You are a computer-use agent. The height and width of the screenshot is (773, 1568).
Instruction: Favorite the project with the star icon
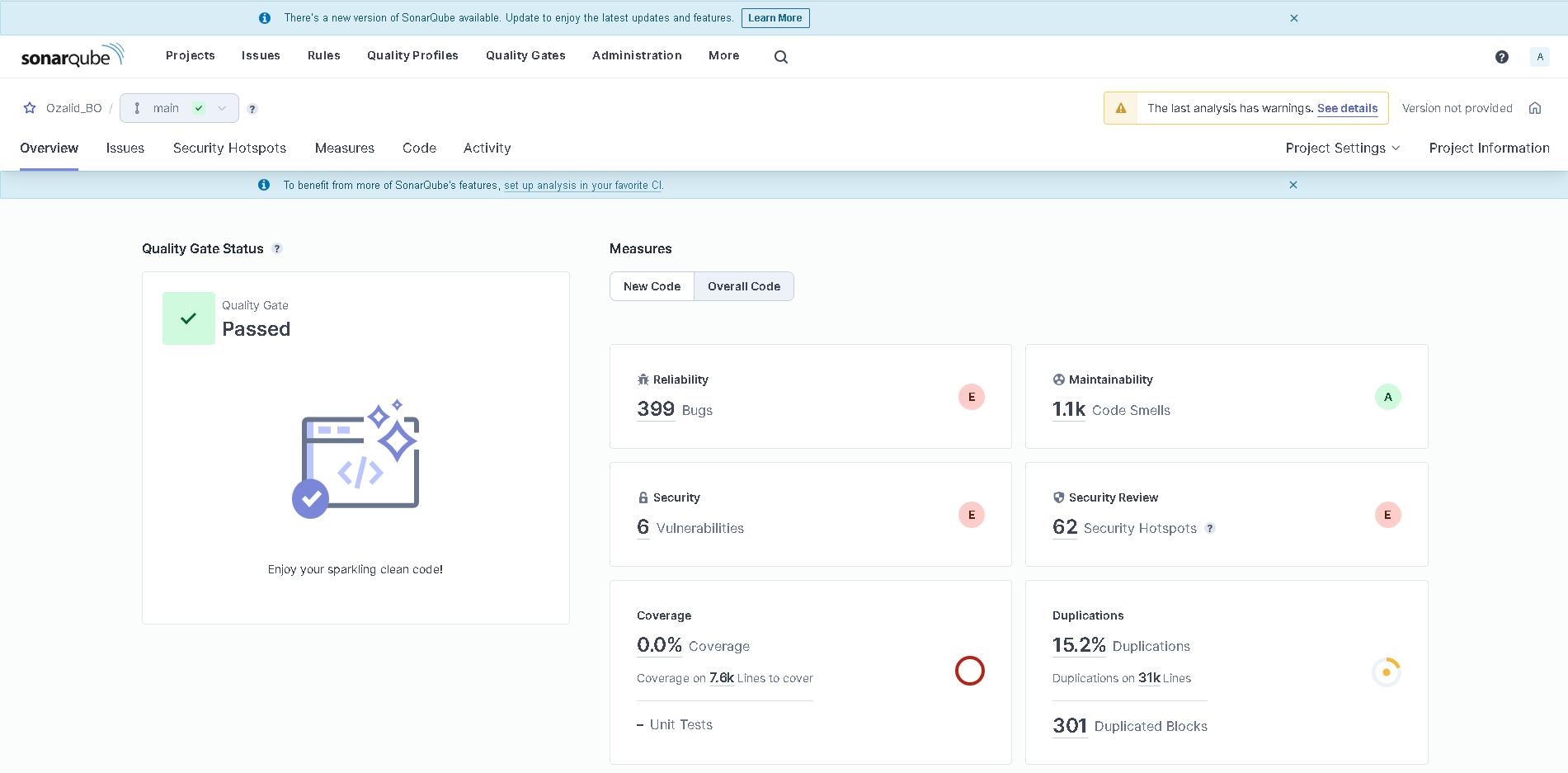(x=30, y=108)
